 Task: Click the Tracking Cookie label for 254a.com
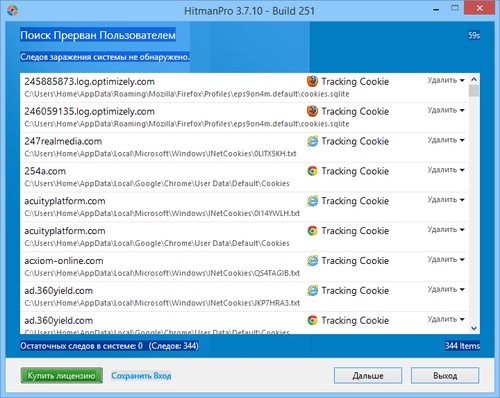pyautogui.click(x=355, y=171)
